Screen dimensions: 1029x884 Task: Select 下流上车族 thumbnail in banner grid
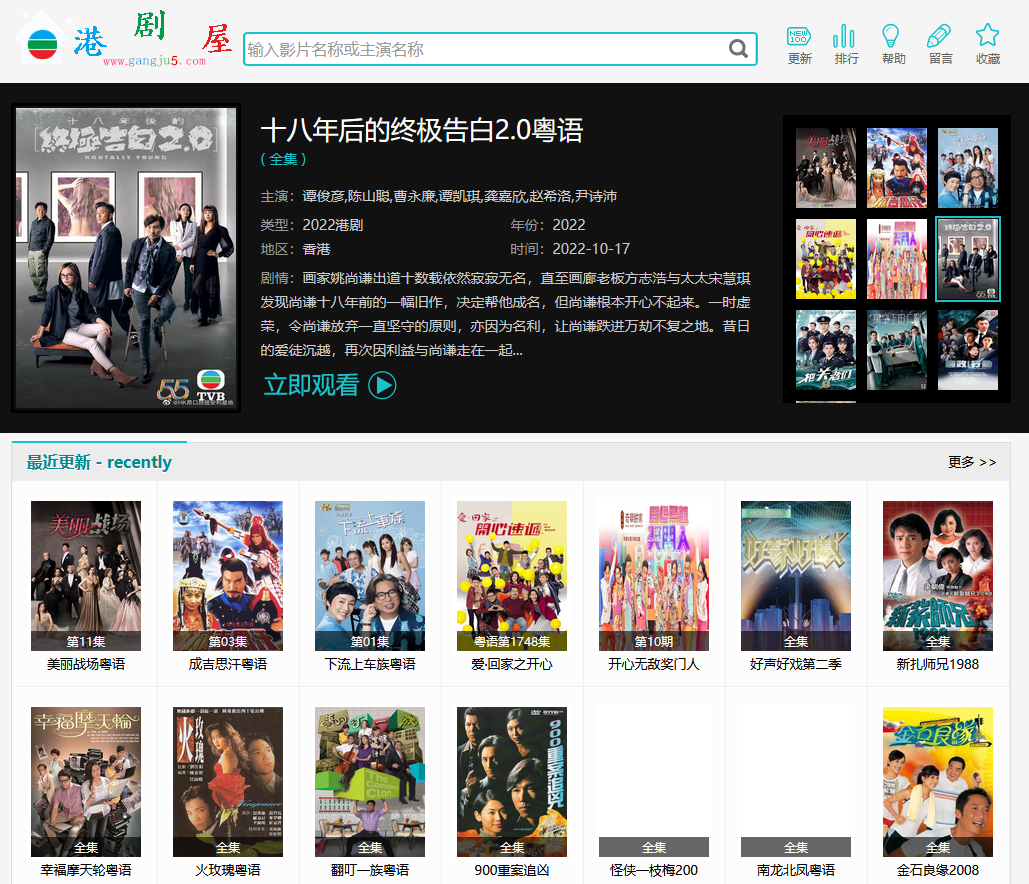click(967, 168)
